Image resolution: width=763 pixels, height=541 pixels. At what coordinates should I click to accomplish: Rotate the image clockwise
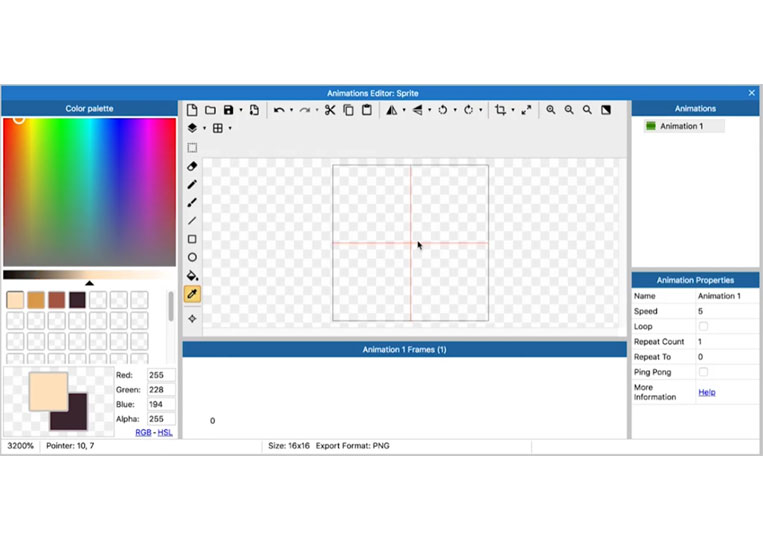click(x=468, y=110)
